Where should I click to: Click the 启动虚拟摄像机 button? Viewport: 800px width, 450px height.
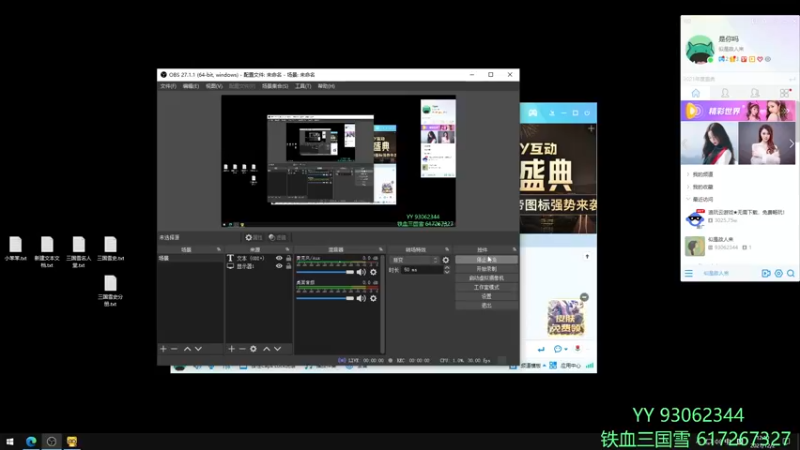486,278
